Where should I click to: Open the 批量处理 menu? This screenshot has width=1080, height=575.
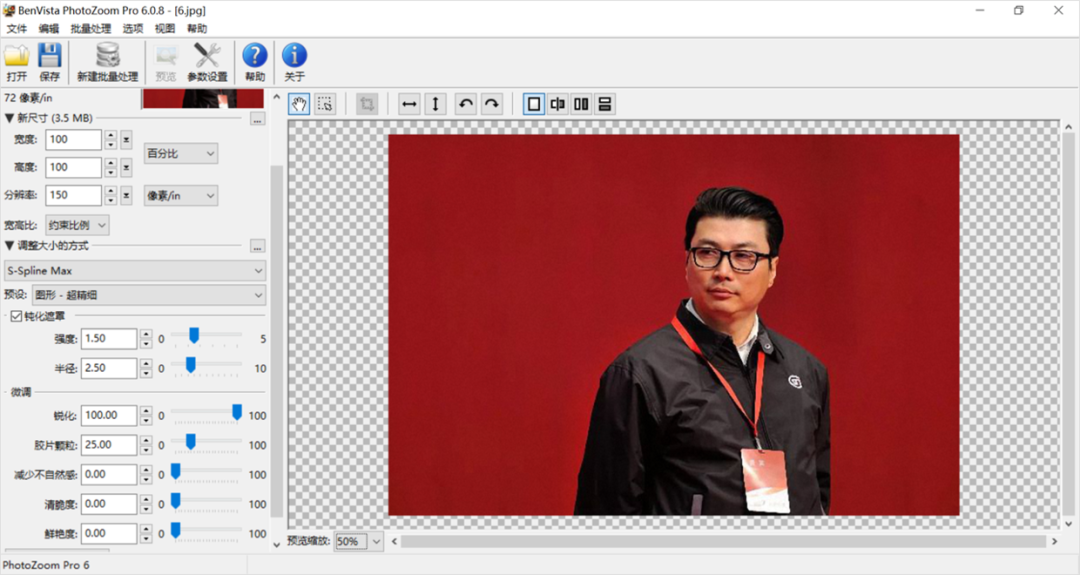coord(90,28)
